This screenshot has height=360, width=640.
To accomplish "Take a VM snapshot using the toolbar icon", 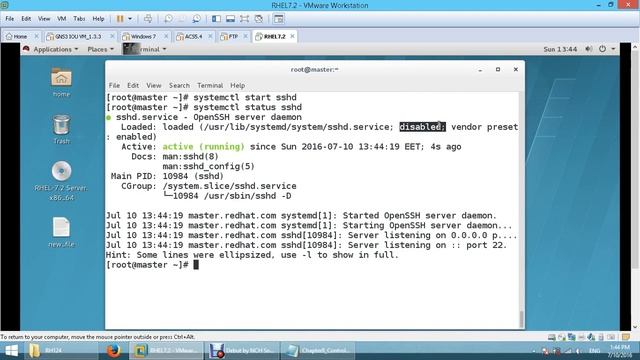I will click(168, 19).
